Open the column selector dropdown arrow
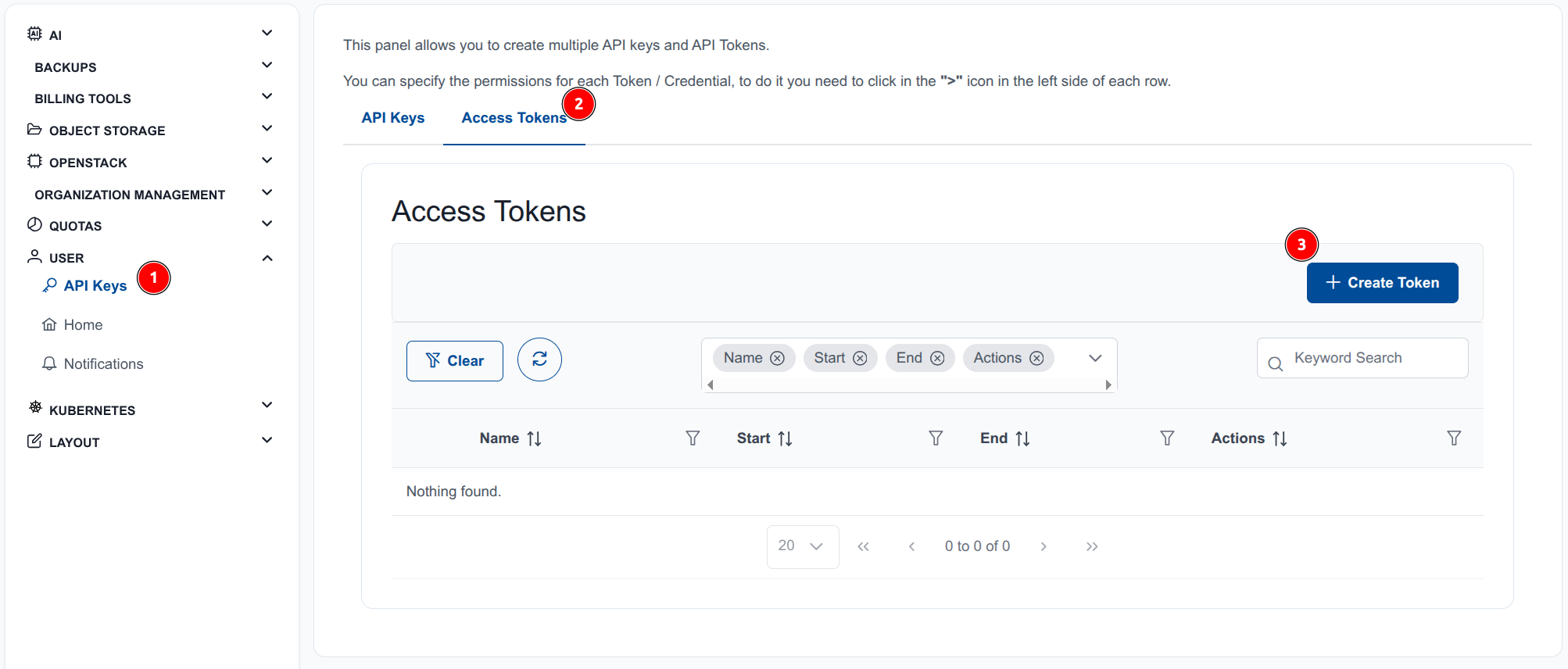 (x=1095, y=358)
